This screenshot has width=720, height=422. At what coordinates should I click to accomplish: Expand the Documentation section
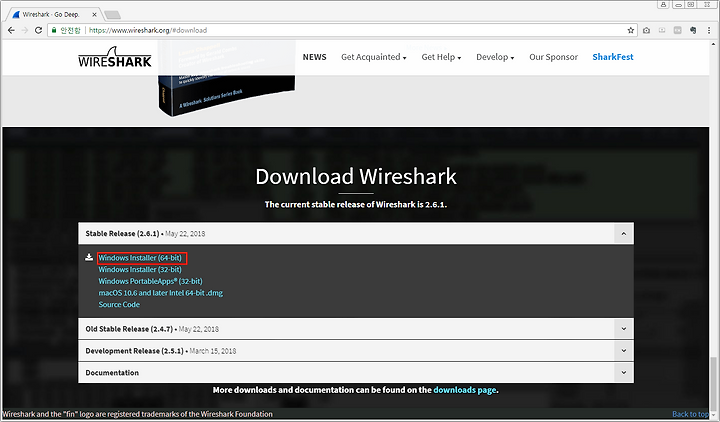pos(624,373)
